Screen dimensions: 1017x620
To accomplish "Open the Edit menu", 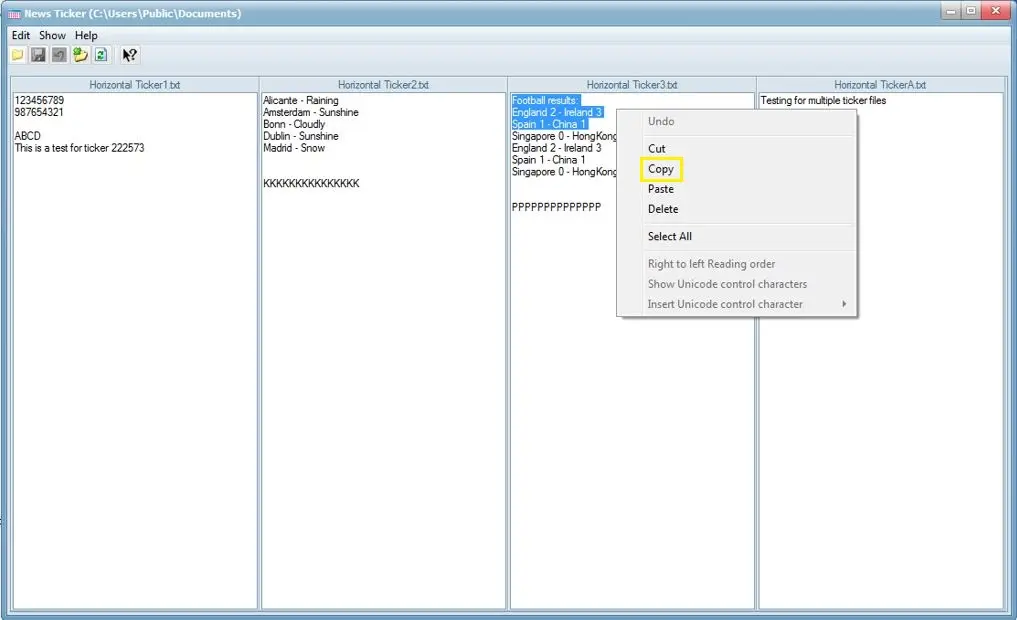I will click(x=20, y=35).
